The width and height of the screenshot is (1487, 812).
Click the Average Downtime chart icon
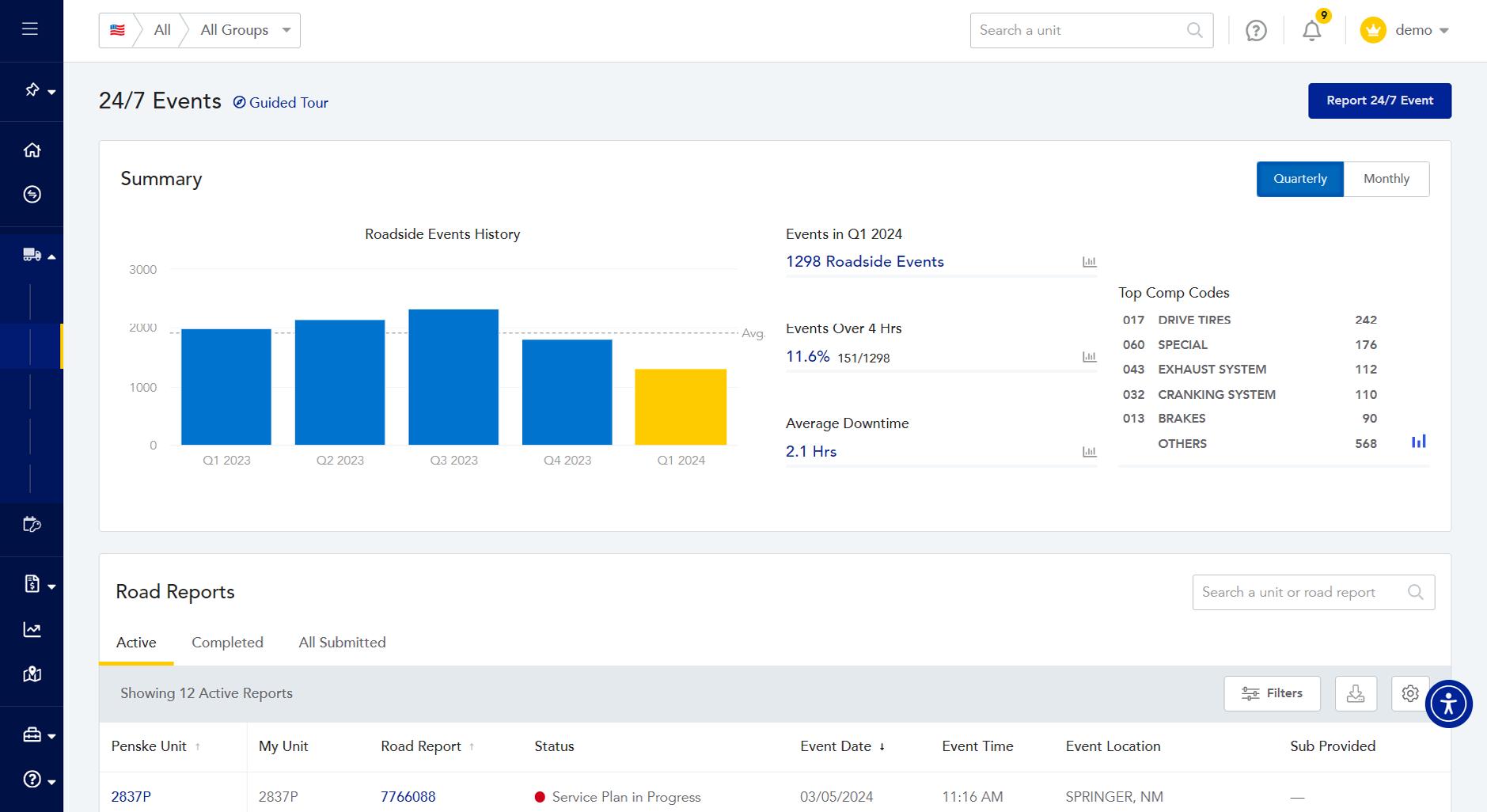tap(1090, 452)
